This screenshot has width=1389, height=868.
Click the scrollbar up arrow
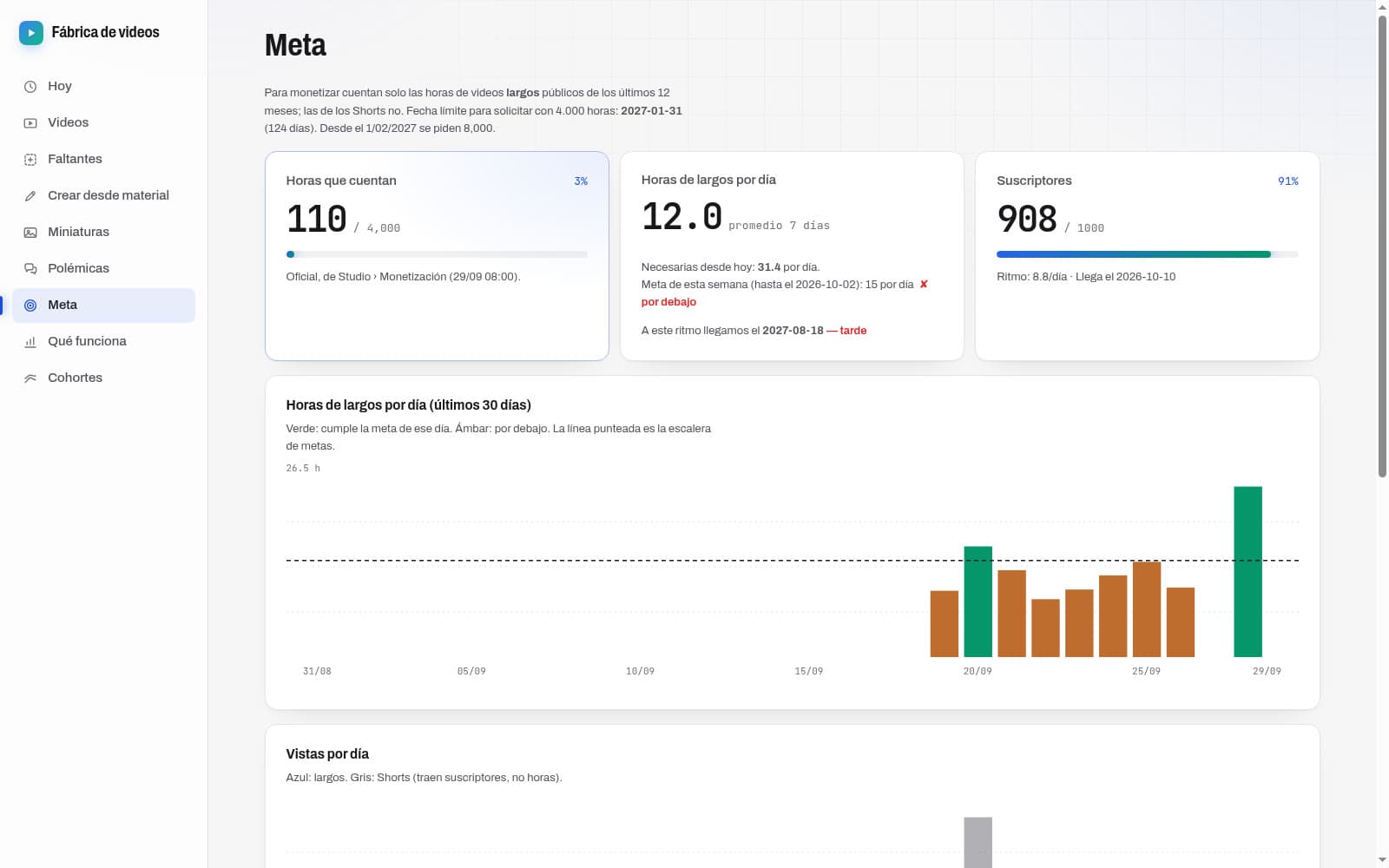1382,7
